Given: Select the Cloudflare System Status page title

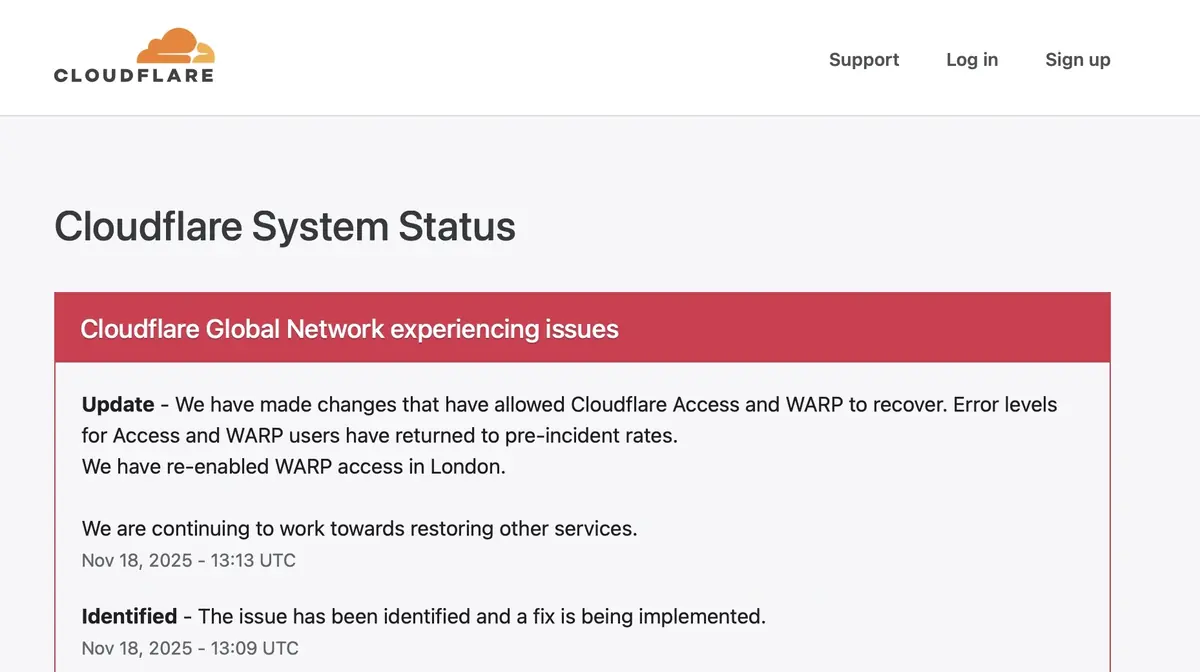Looking at the screenshot, I should click(286, 227).
